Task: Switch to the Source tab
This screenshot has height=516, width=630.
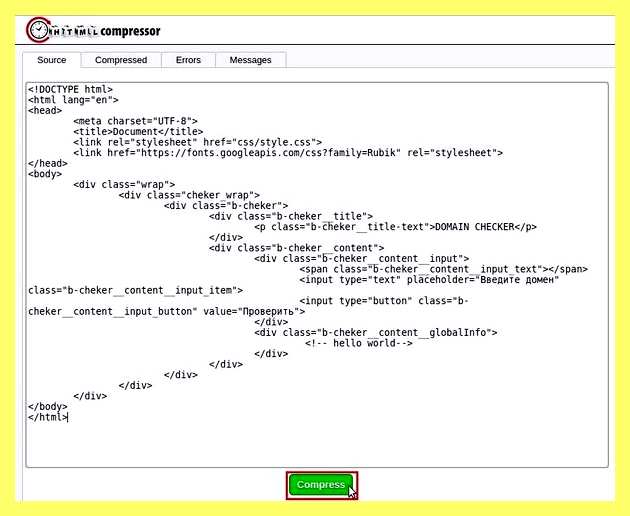Action: (51, 60)
